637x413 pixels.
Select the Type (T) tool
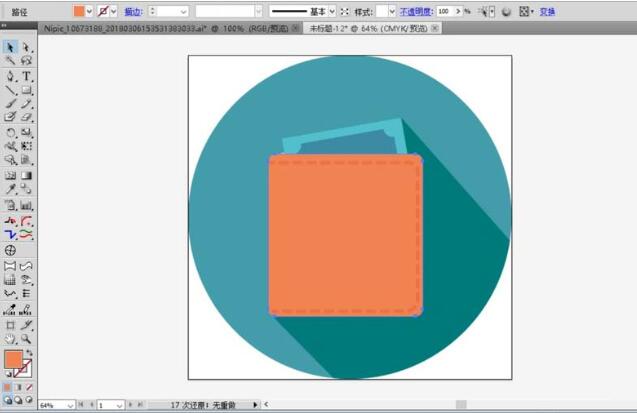click(x=26, y=76)
